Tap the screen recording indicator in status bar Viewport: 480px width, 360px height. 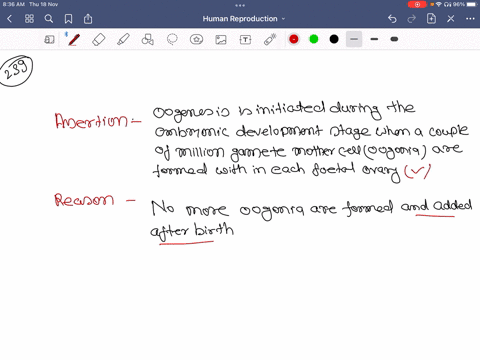(417, 4)
